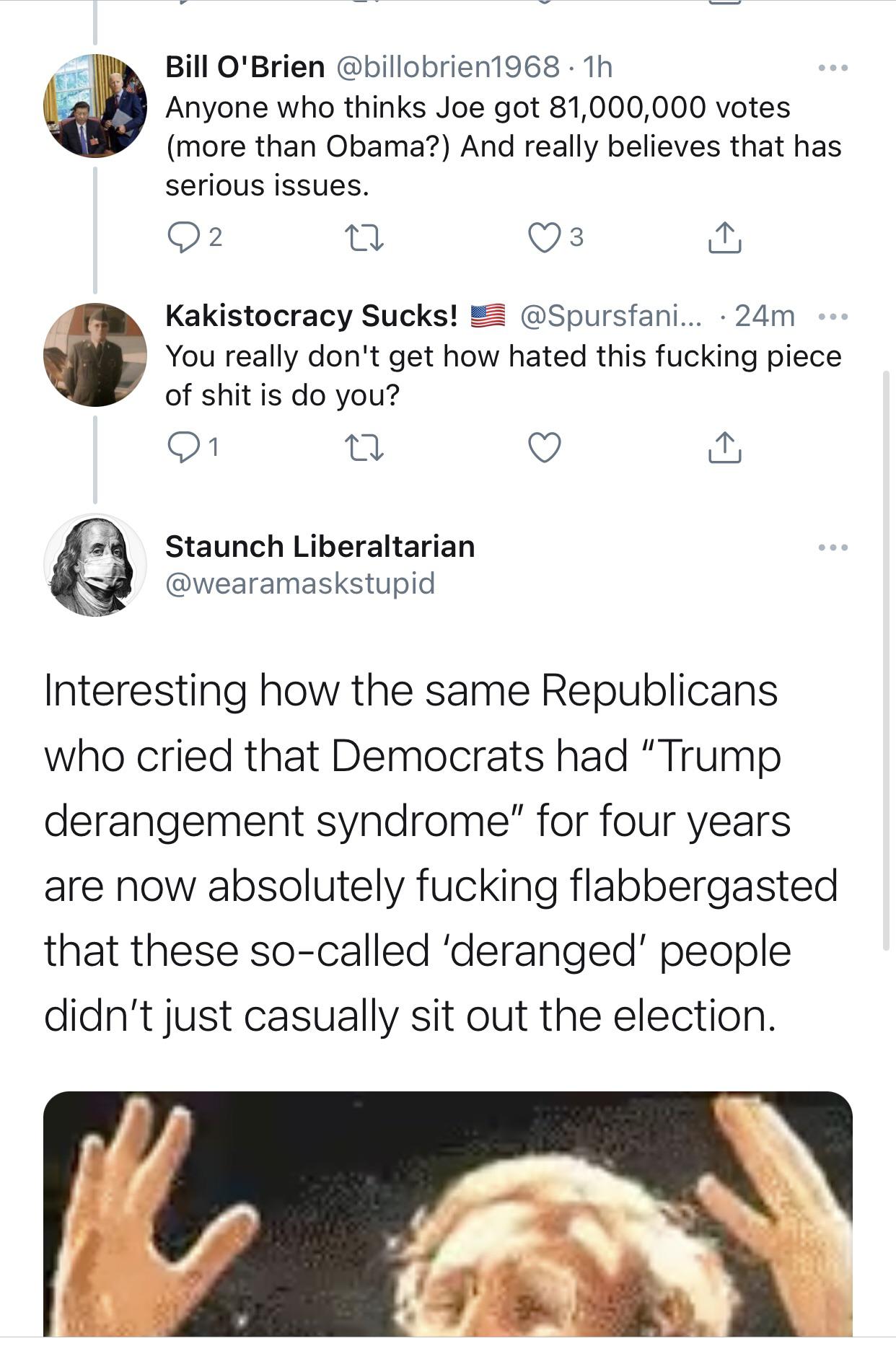Toggle like on Bill O'Brien's tweet to unlike
The height and width of the screenshot is (1346, 896).
545,237
